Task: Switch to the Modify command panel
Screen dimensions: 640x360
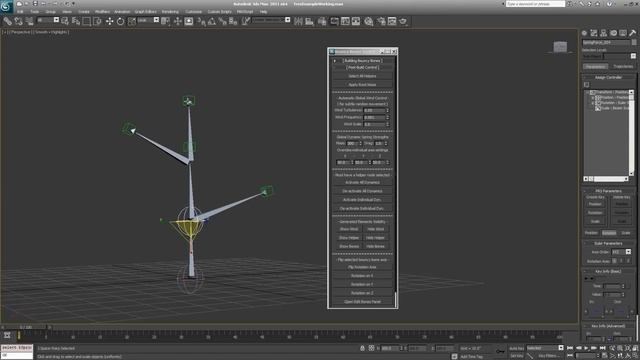Action: (594, 33)
